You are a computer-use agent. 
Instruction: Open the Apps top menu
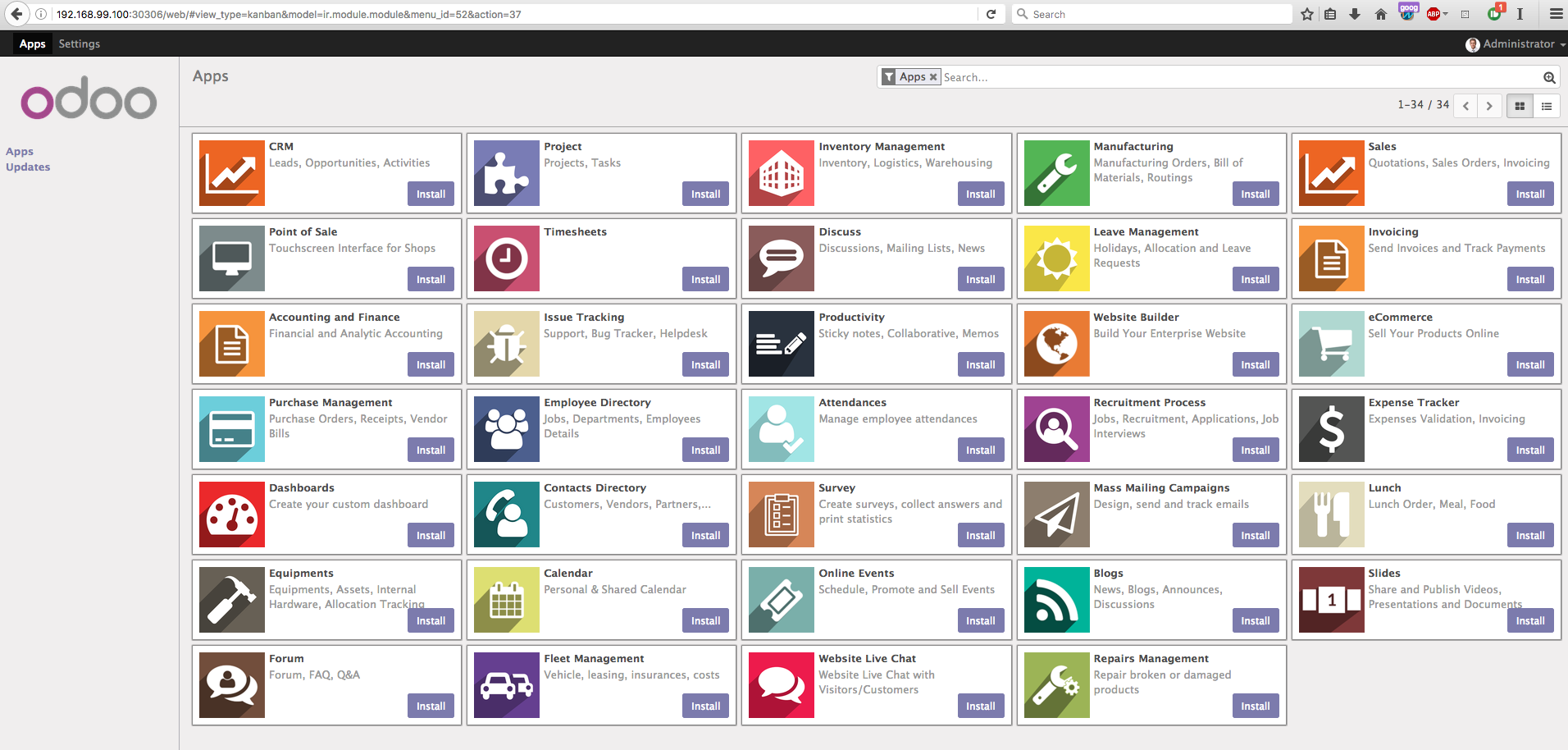coord(33,44)
